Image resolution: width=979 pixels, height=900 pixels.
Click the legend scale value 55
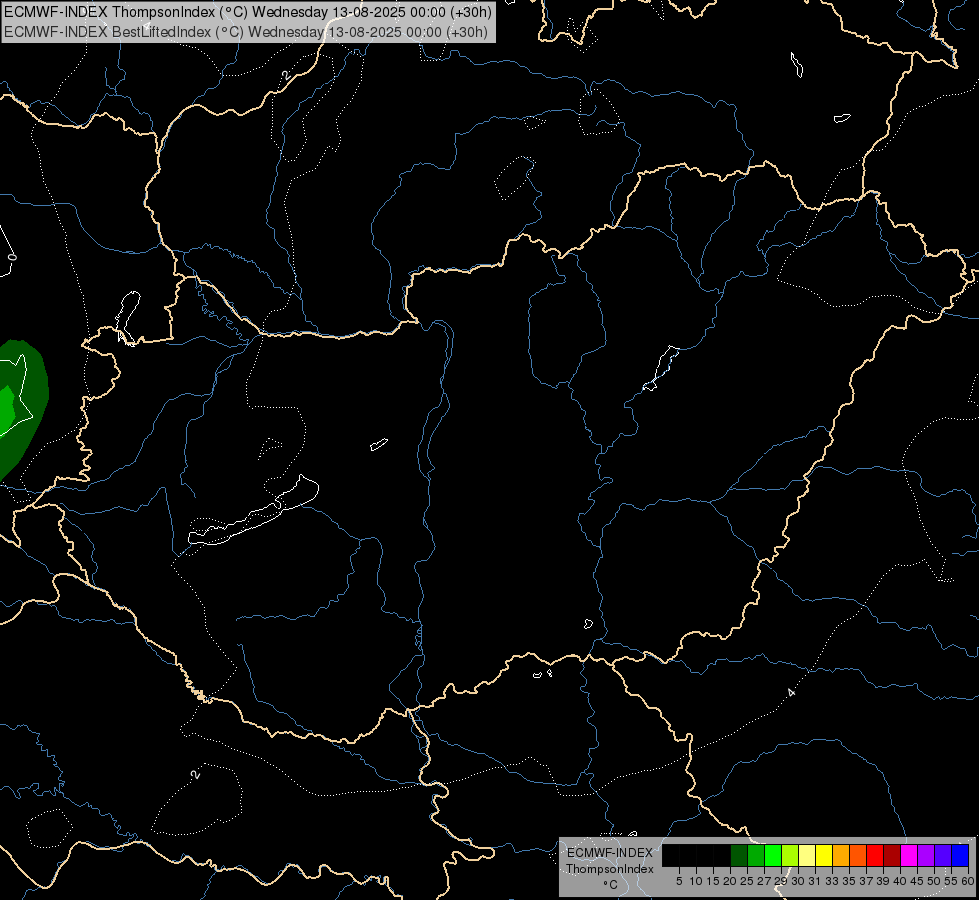(951, 881)
